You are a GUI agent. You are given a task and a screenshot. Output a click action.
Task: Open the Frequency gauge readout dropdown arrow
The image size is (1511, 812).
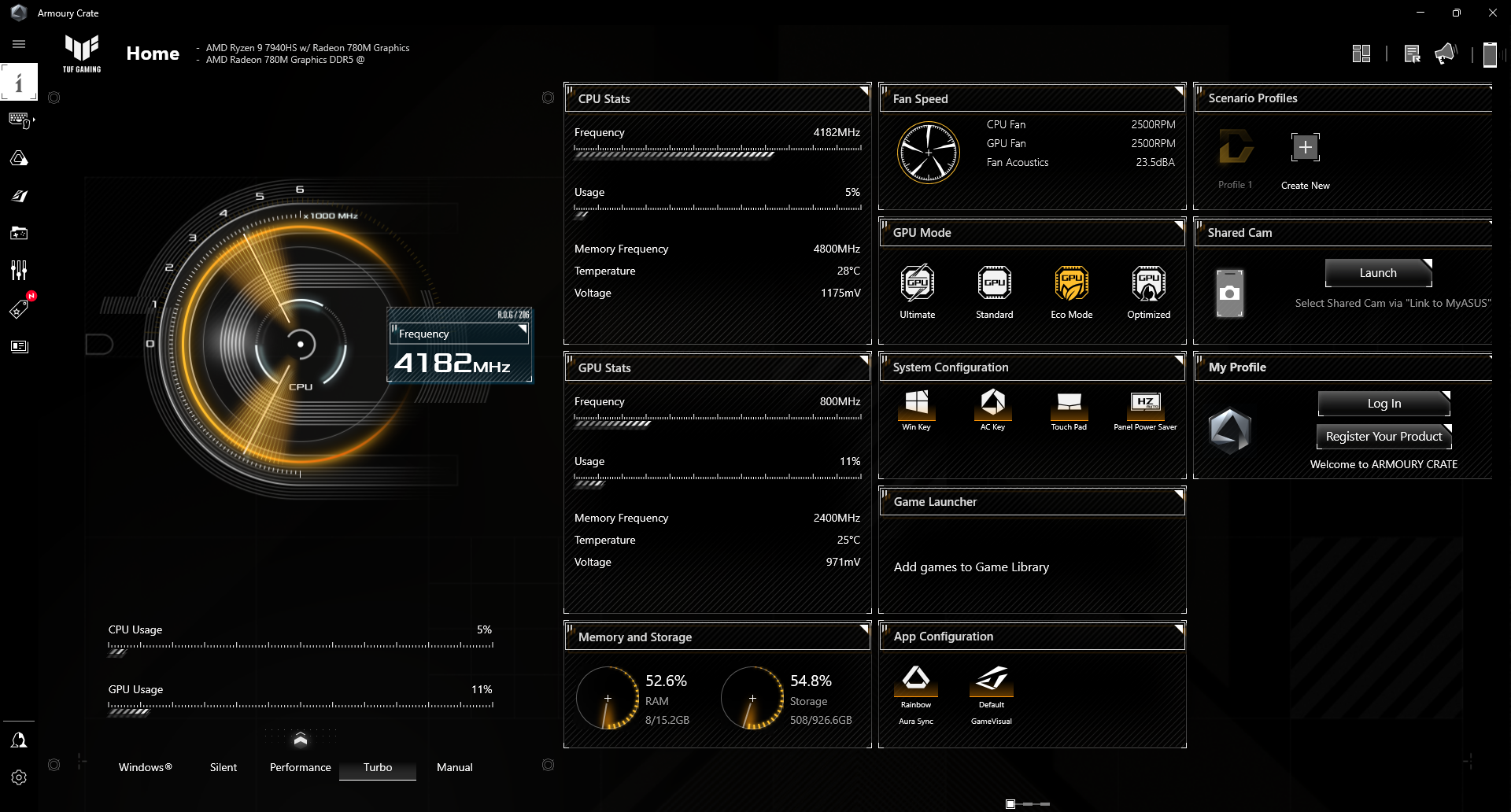(522, 330)
